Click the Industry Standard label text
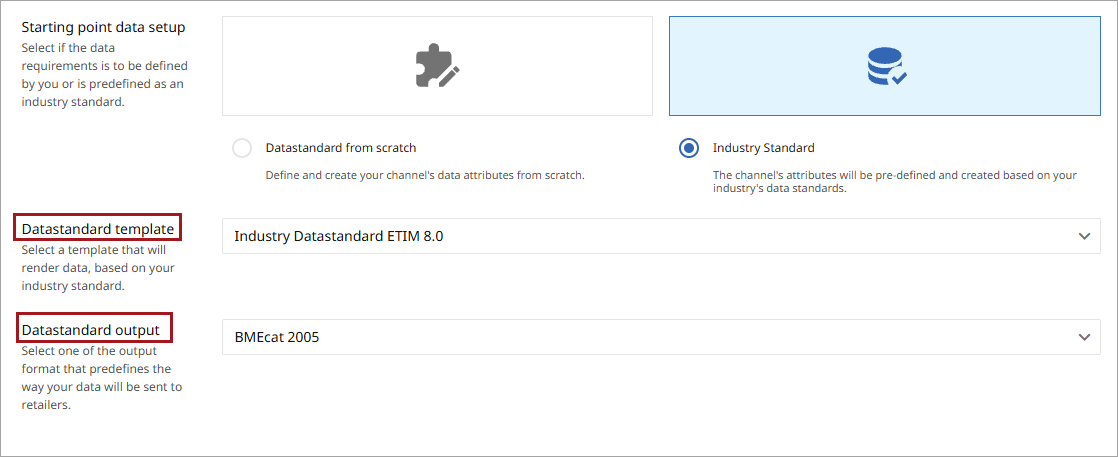This screenshot has height=457, width=1118. [764, 148]
